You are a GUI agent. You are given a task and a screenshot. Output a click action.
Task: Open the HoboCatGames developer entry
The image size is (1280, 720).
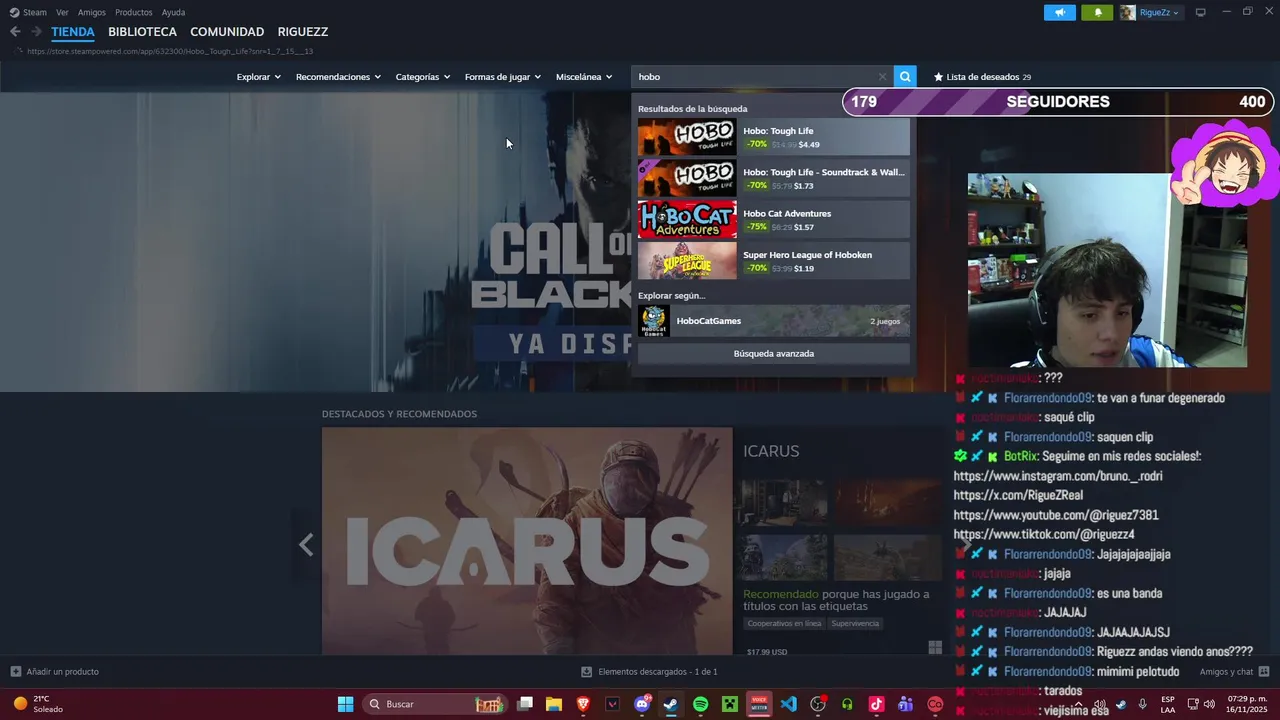coord(774,321)
